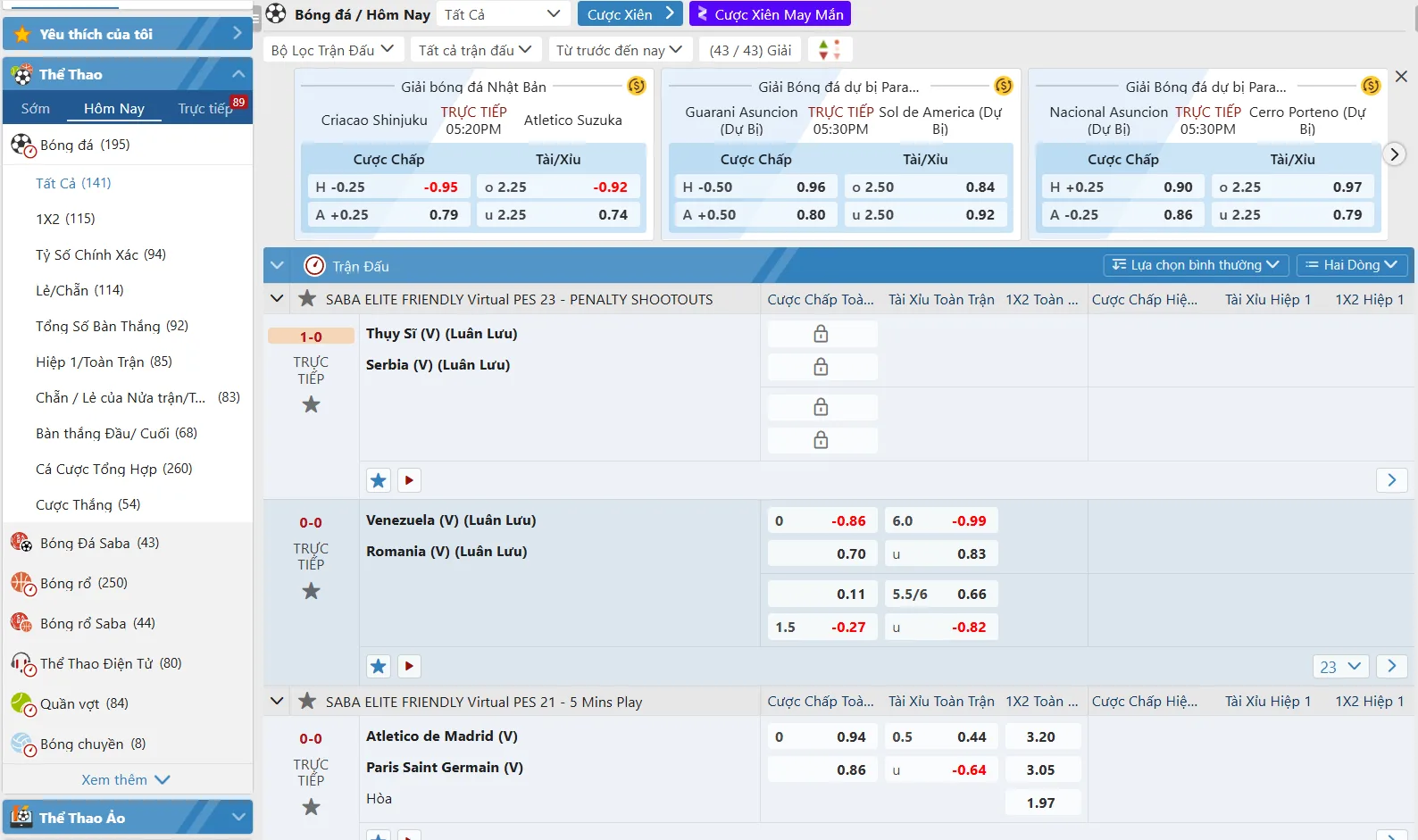Bet Nacional Asuncion under 2.25 at 0.79
Screen dimensions: 1418x840
pos(1291,214)
